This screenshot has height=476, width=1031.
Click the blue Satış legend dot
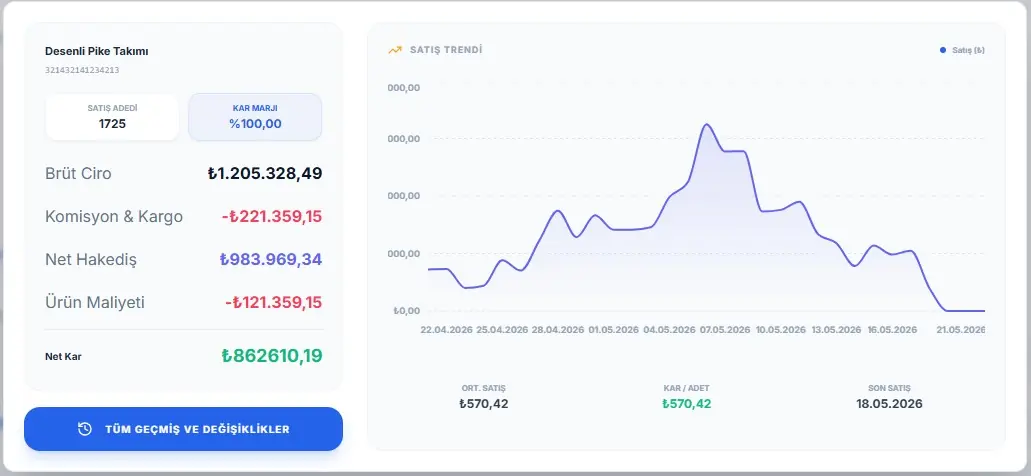pos(943,50)
